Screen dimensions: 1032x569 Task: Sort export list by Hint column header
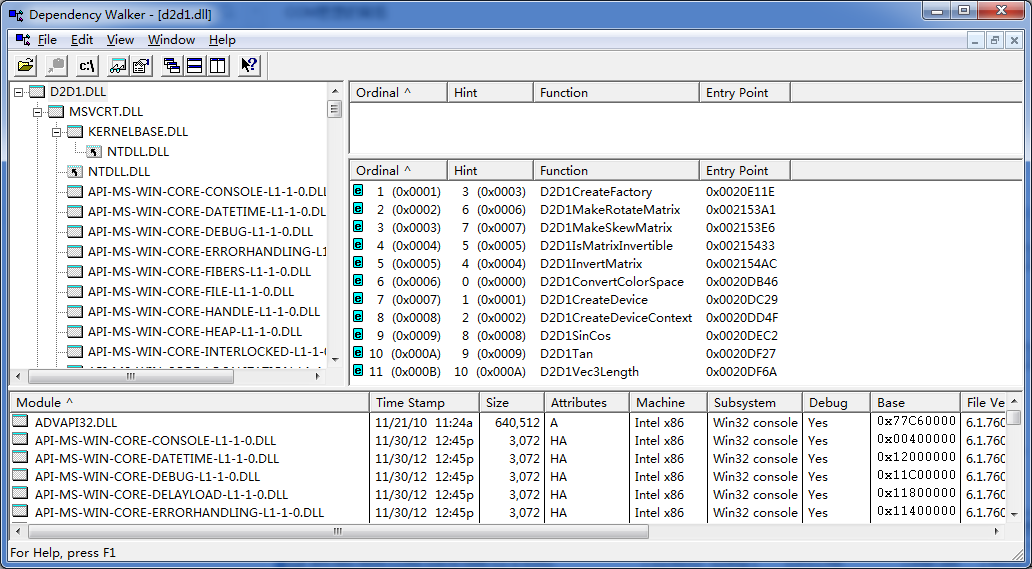click(490, 170)
